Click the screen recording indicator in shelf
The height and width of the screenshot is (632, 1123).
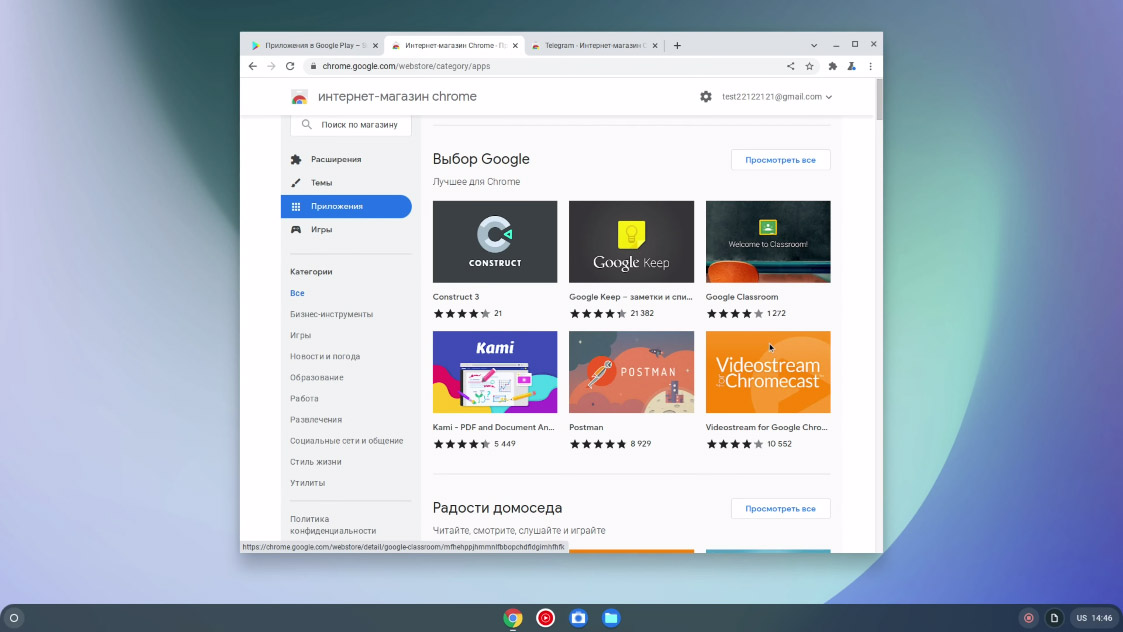pos(1028,618)
